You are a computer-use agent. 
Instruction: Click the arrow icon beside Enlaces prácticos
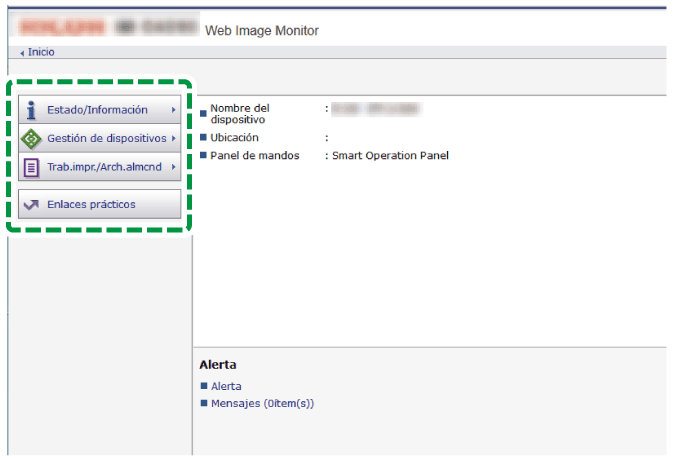(31, 205)
